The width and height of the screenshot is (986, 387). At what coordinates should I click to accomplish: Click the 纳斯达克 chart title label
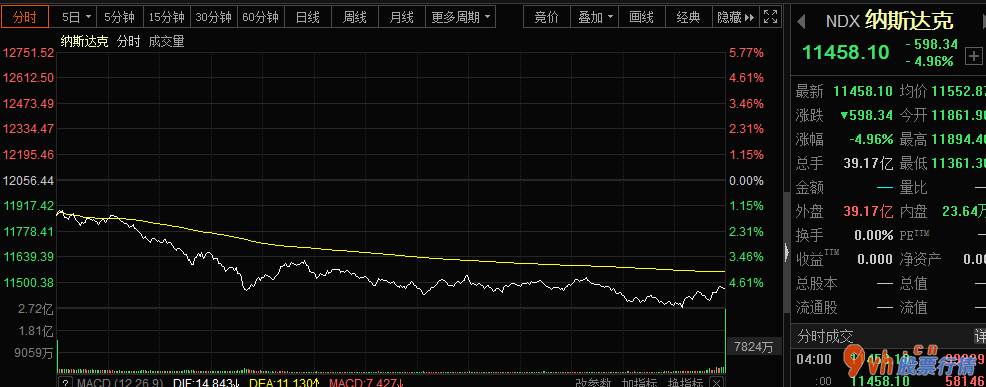[x=84, y=42]
